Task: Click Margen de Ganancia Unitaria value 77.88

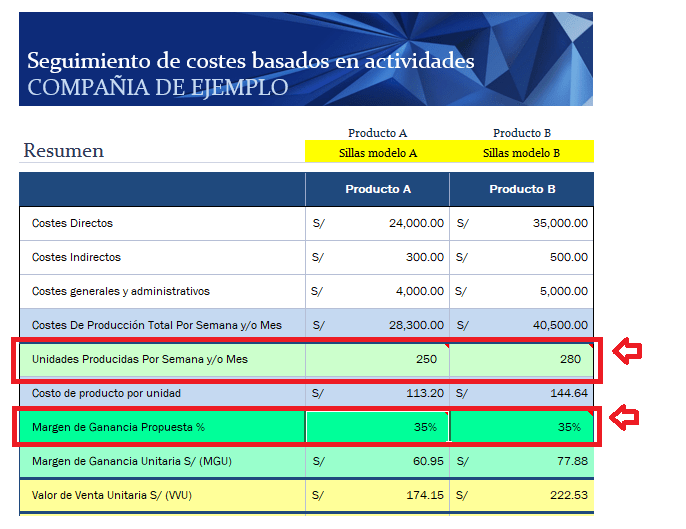Action: pyautogui.click(x=521, y=461)
